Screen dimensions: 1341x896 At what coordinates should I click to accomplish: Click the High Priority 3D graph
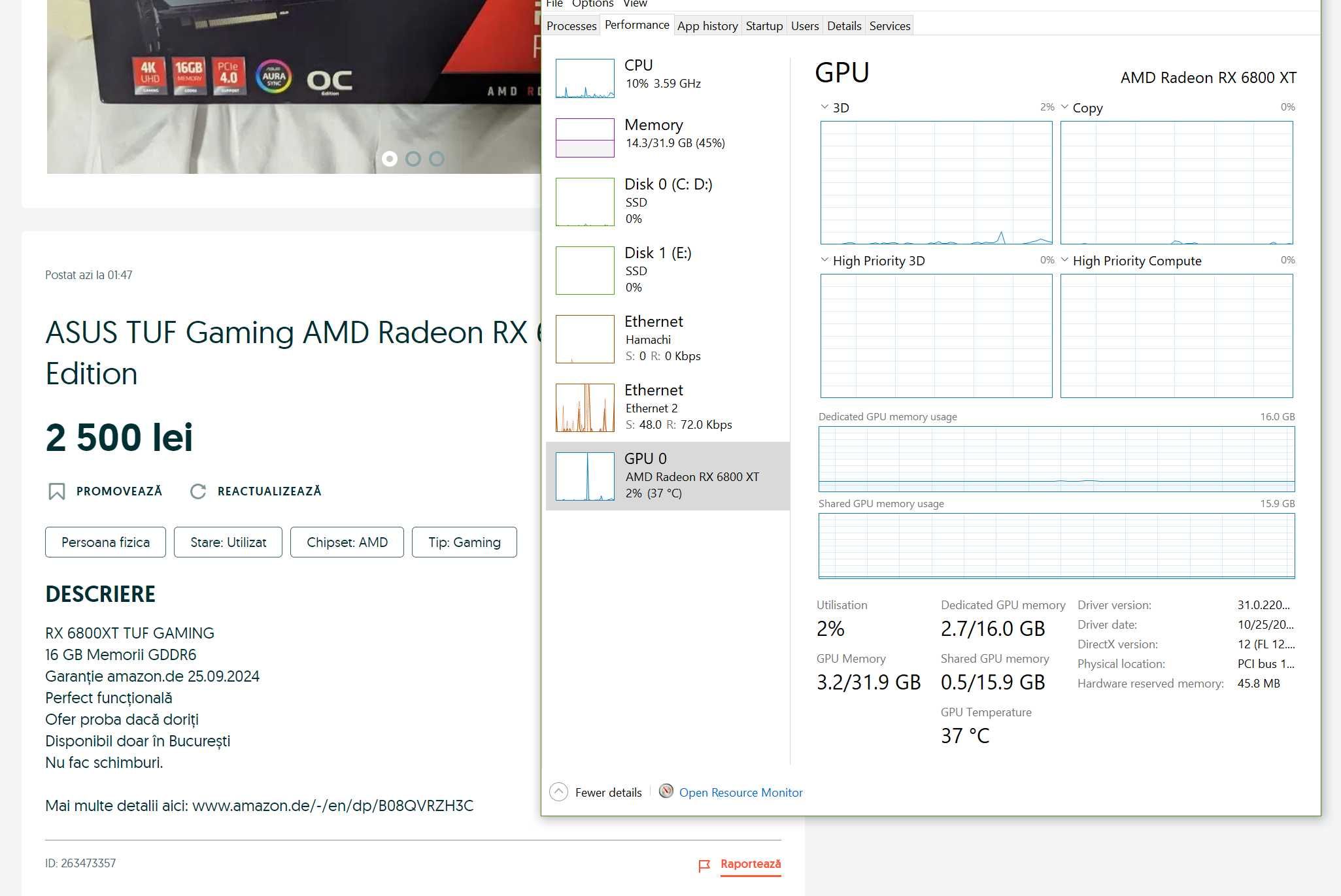pos(936,336)
